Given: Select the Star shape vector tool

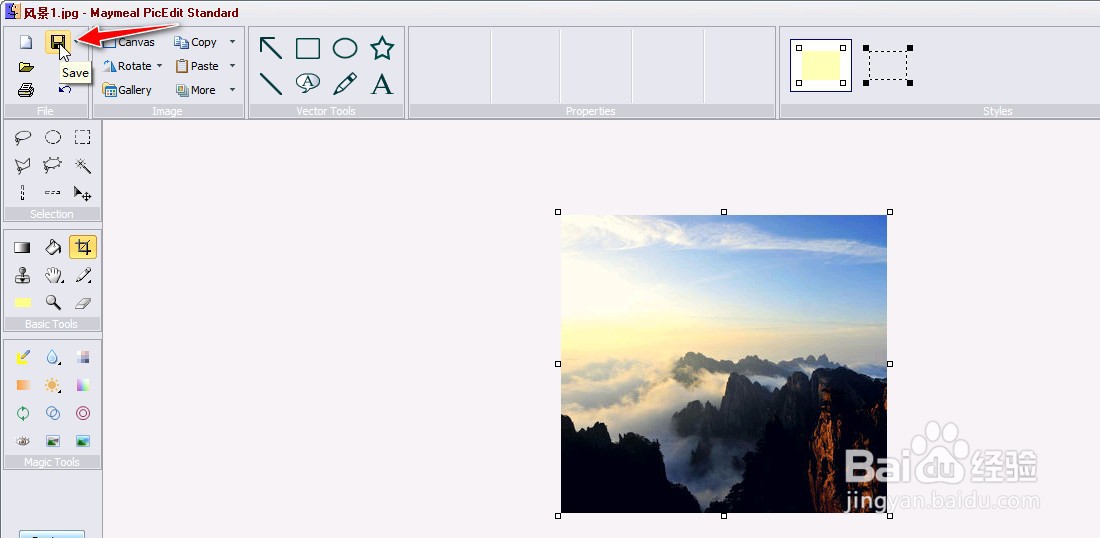Looking at the screenshot, I should click(x=382, y=48).
